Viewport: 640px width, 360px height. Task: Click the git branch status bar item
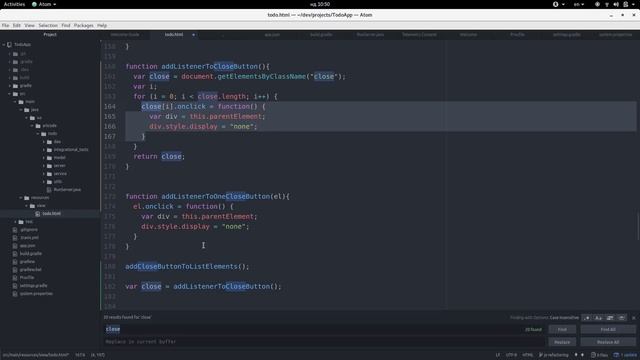(554, 355)
